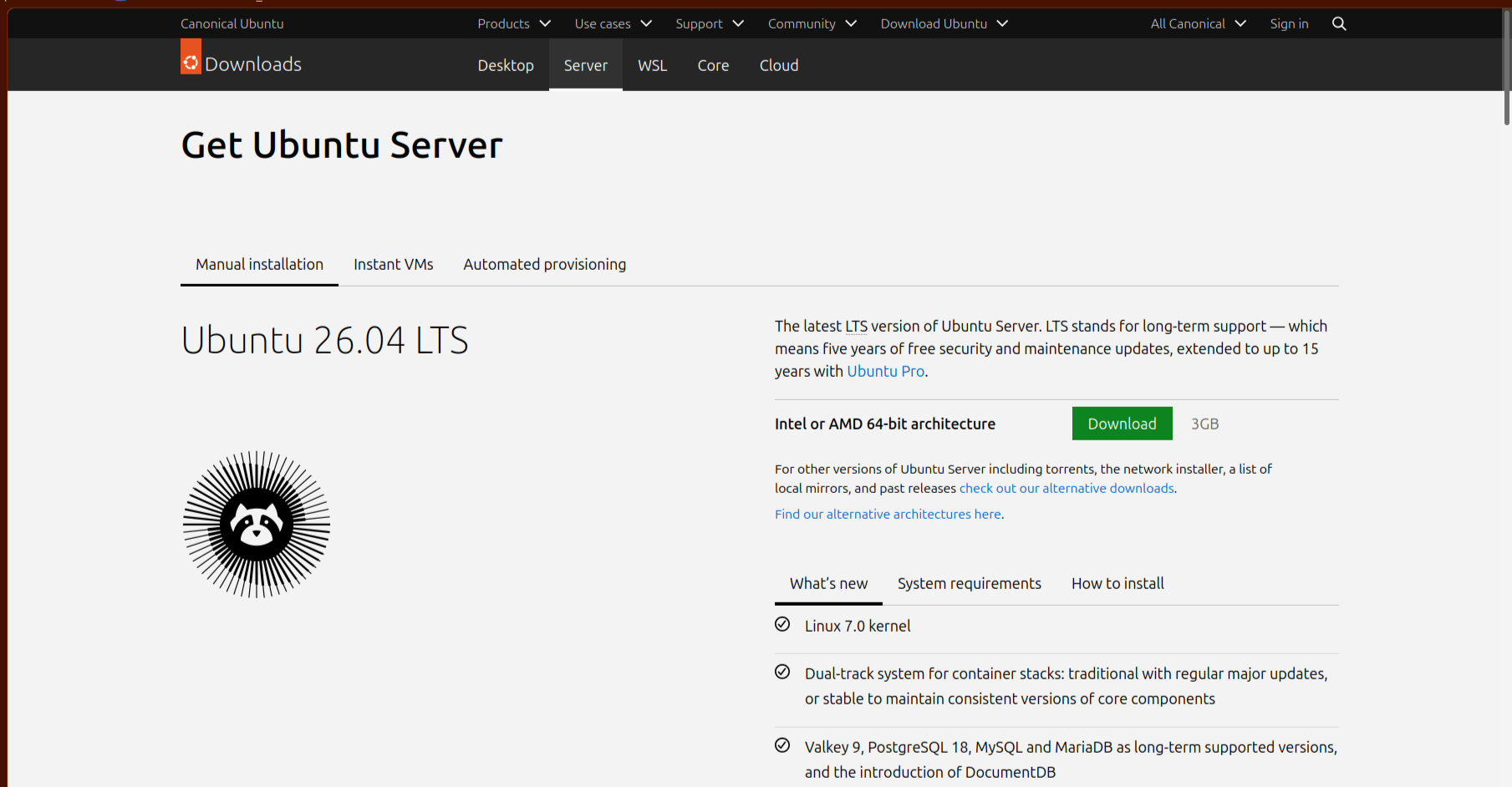Expand the Download Ubuntu dropdown
1512x787 pixels.
(x=944, y=23)
